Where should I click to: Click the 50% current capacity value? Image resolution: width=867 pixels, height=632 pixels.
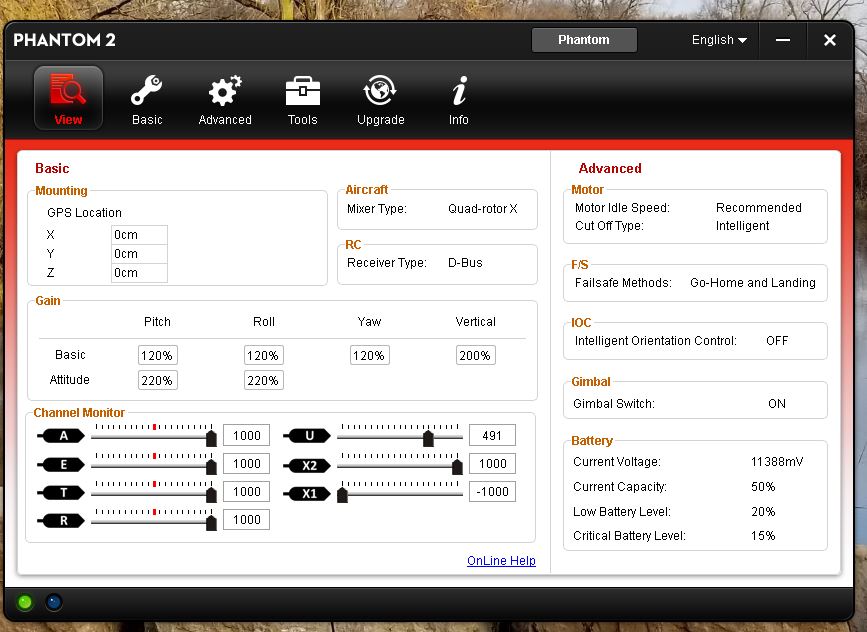pyautogui.click(x=763, y=487)
